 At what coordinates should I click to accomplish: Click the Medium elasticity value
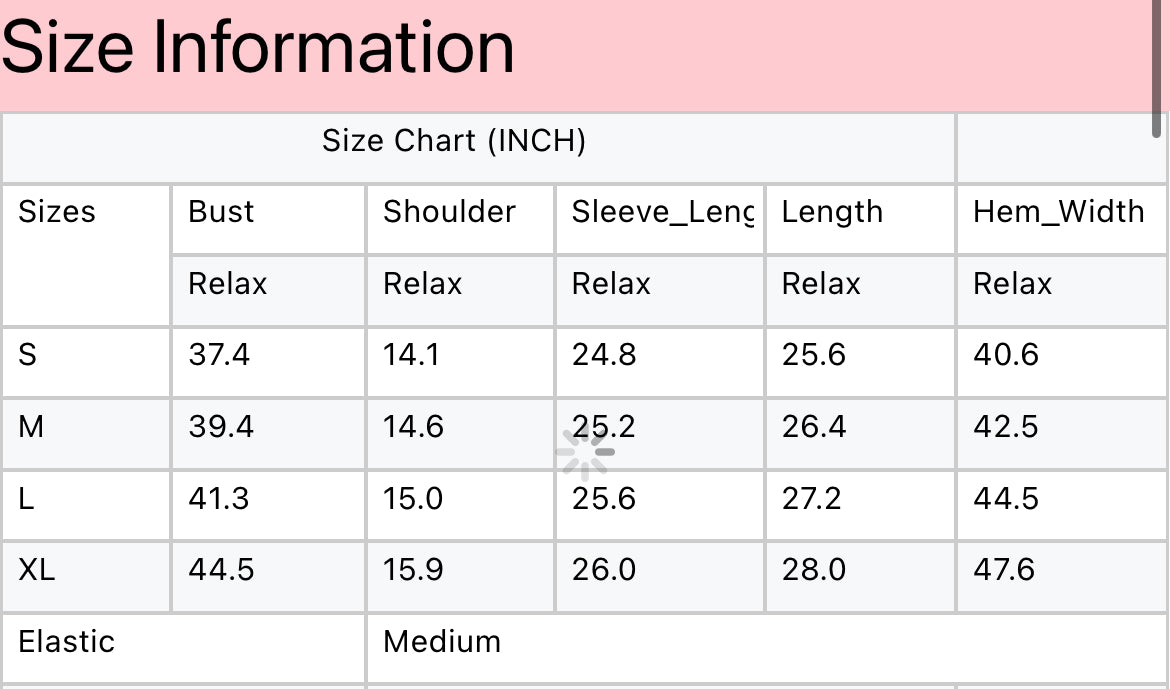[x=442, y=642]
